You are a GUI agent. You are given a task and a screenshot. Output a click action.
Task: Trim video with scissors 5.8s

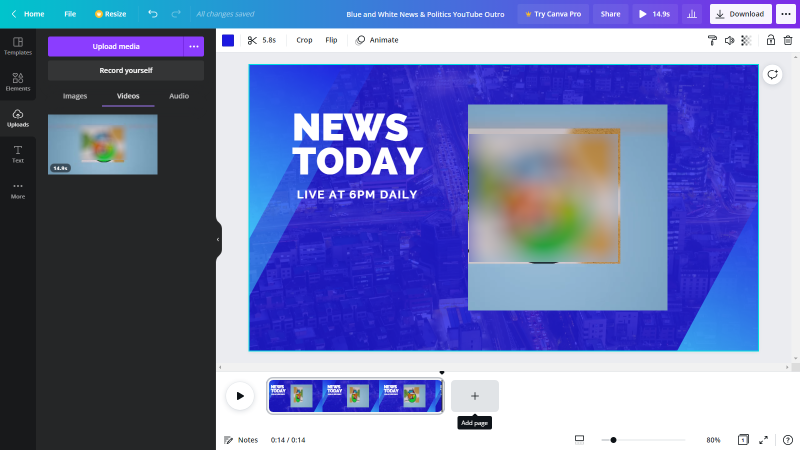click(262, 40)
